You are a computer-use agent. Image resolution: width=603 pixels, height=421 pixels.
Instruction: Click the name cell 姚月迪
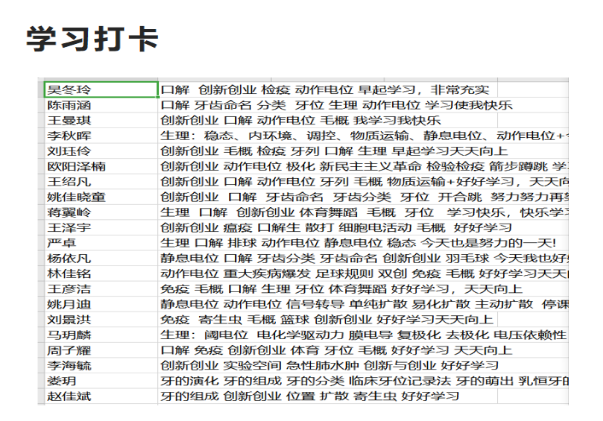tap(100, 304)
